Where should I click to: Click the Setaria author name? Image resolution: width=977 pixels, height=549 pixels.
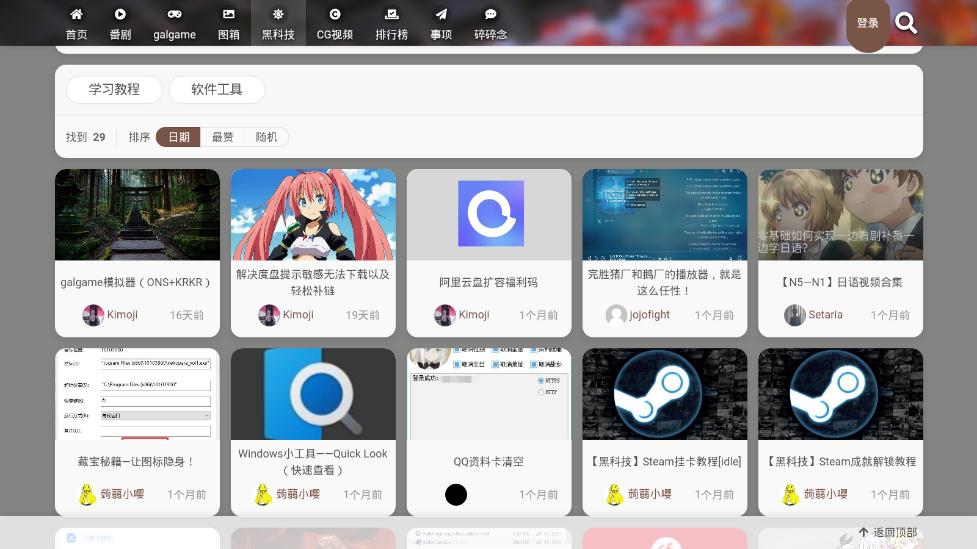click(x=826, y=315)
